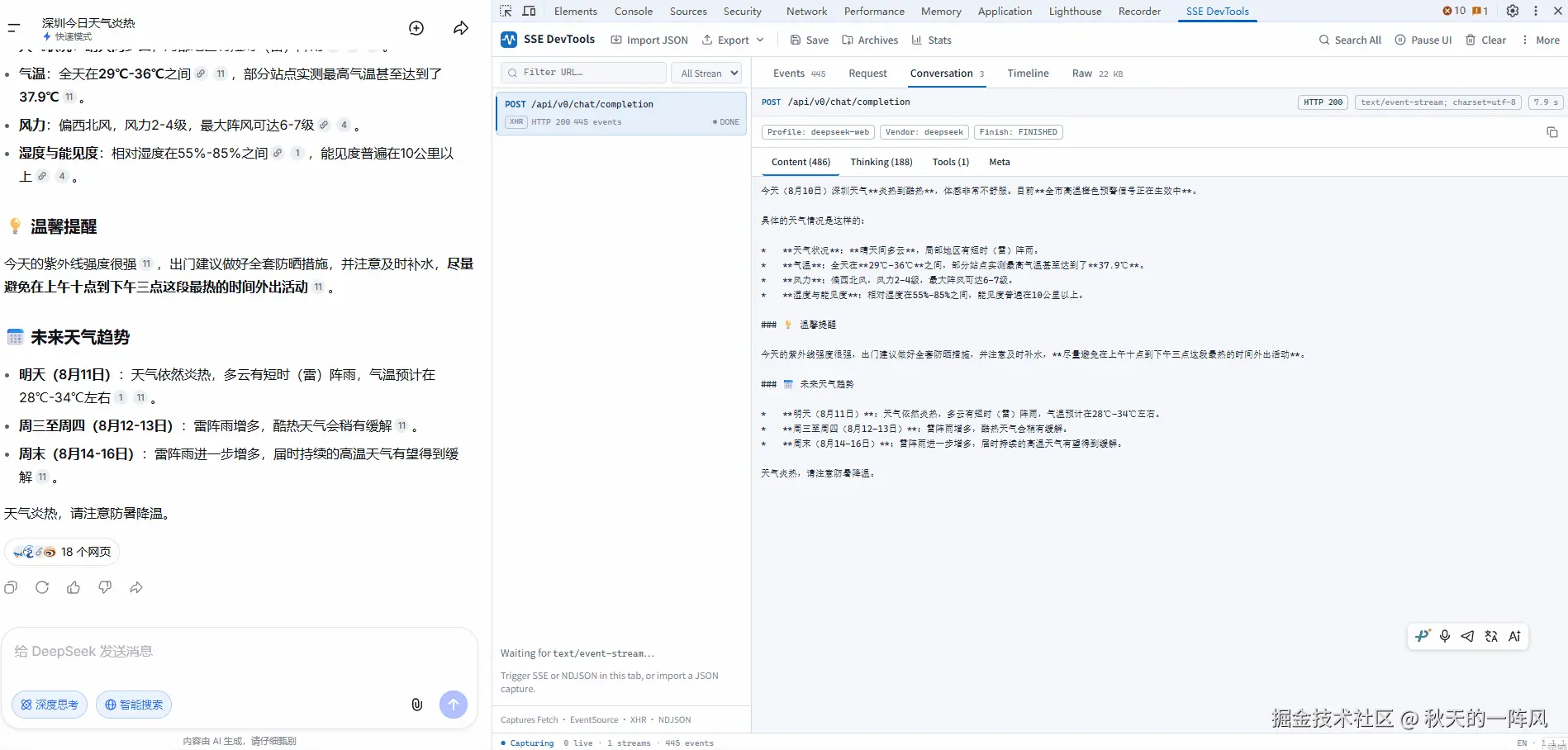This screenshot has height=750, width=1568.
Task: Focus the Filter URL input
Action: (583, 73)
